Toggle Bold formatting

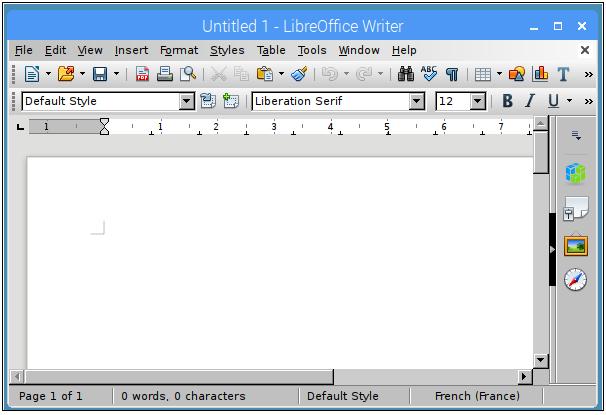click(x=507, y=101)
